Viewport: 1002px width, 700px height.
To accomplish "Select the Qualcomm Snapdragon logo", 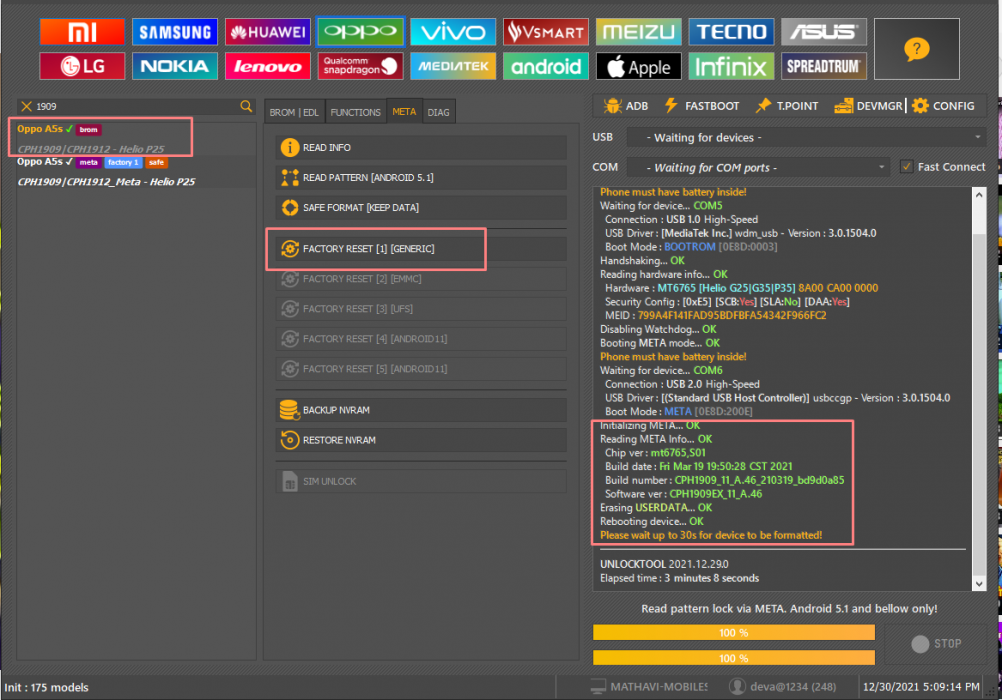I will (x=360, y=66).
